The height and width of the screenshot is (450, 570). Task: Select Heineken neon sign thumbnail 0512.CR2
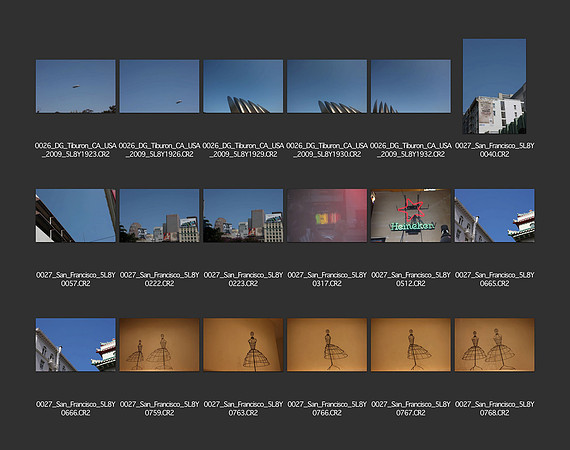tap(411, 216)
